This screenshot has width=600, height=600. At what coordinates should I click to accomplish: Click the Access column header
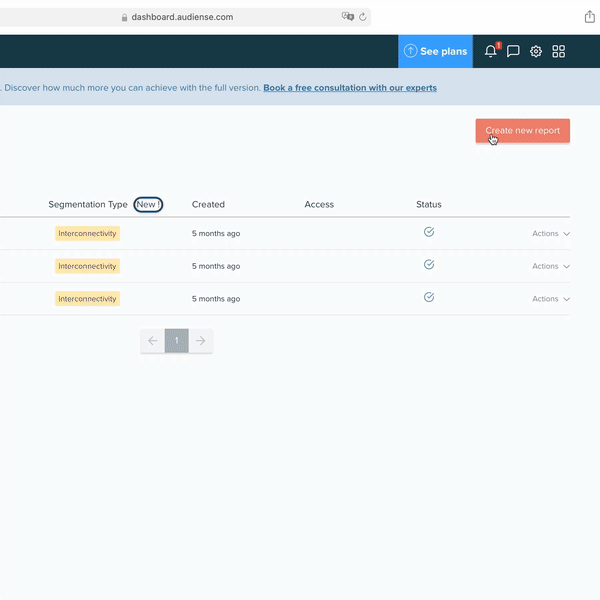[319, 204]
